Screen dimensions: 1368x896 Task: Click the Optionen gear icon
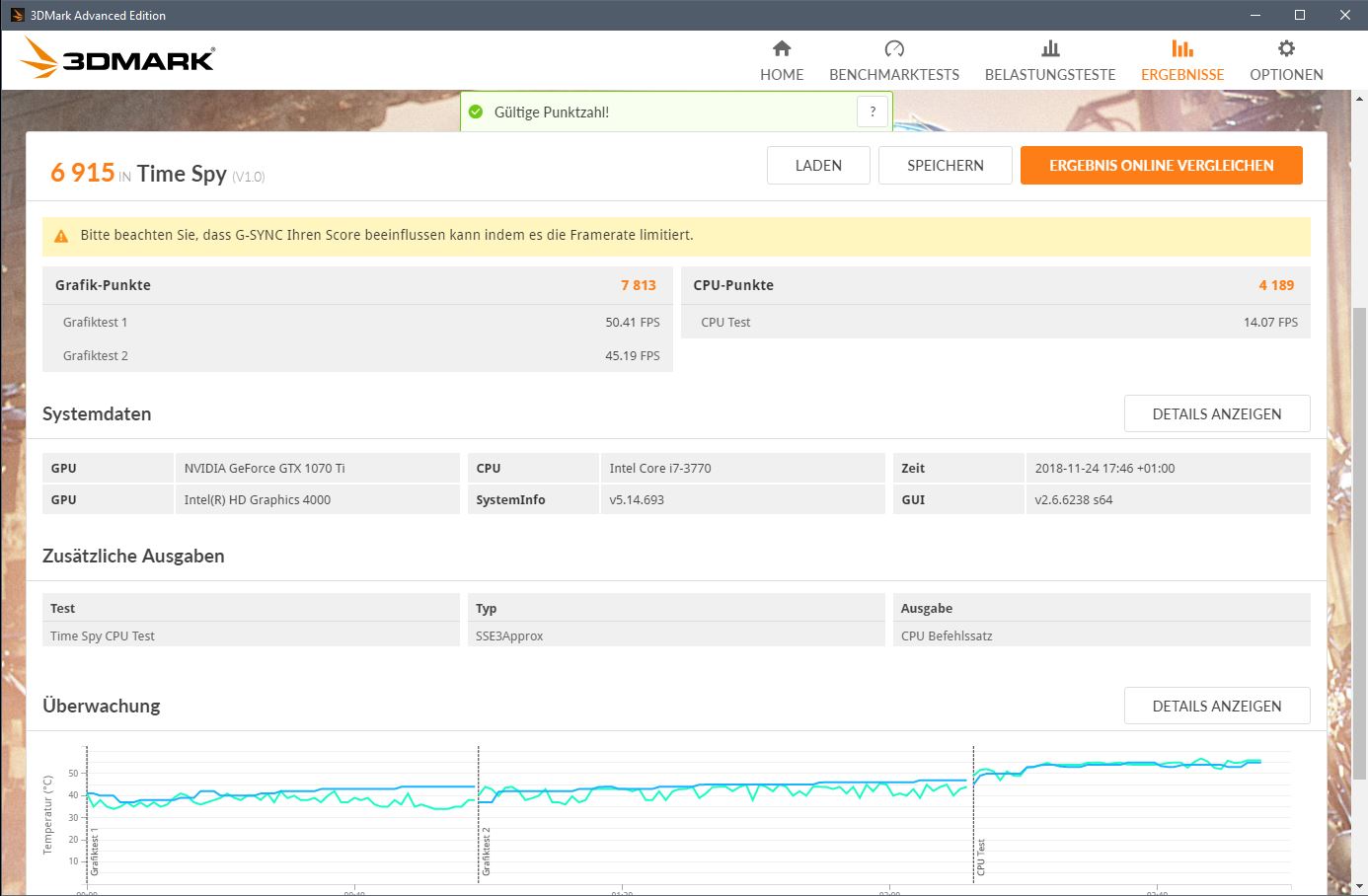1286,48
